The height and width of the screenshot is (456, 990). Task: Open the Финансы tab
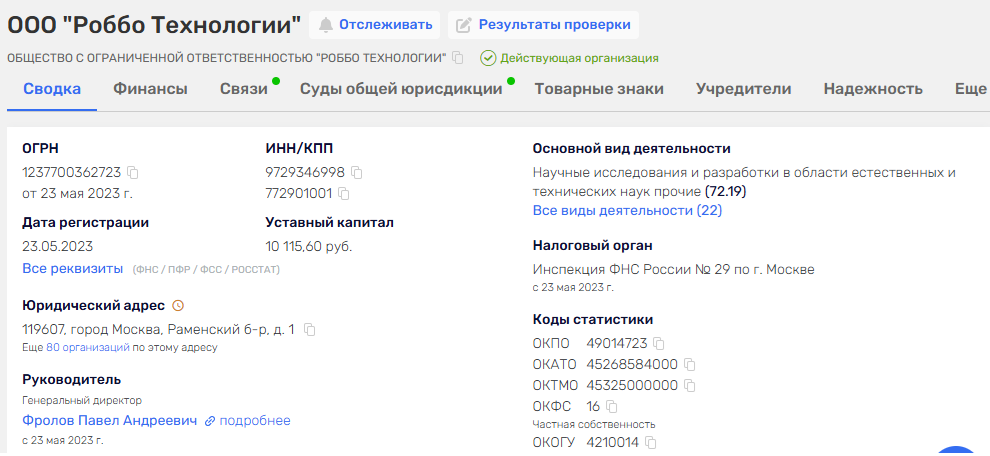(150, 89)
